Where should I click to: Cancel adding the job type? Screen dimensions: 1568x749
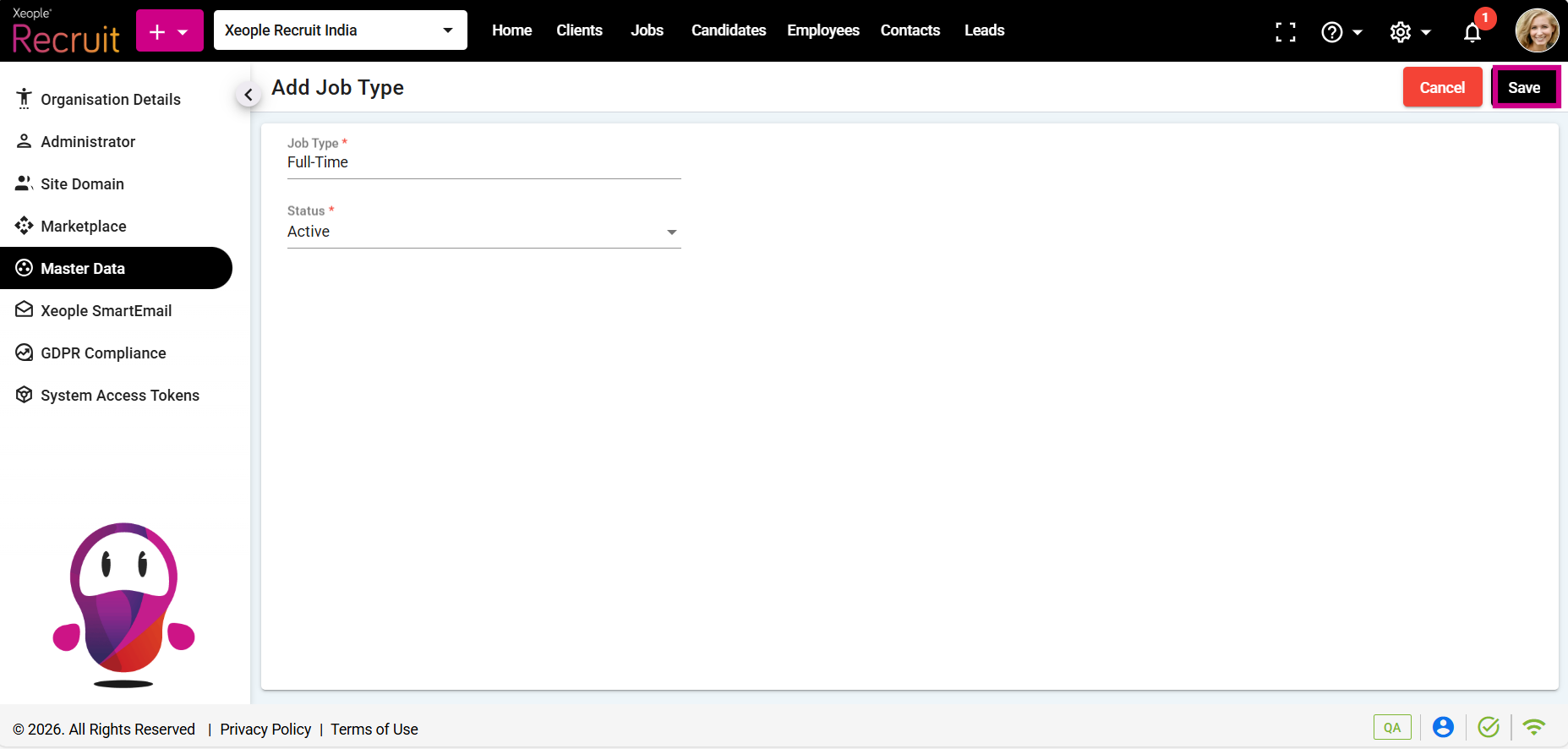(1441, 87)
